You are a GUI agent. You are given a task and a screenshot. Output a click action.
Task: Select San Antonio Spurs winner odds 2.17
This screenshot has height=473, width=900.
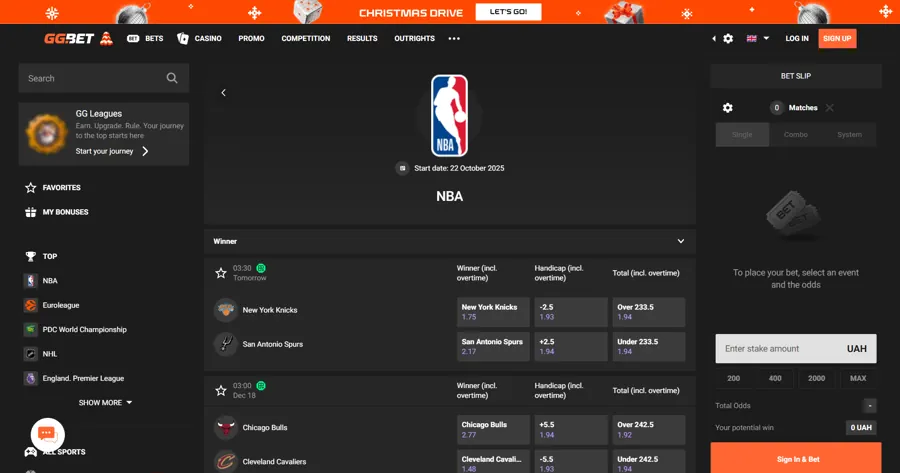coord(493,346)
